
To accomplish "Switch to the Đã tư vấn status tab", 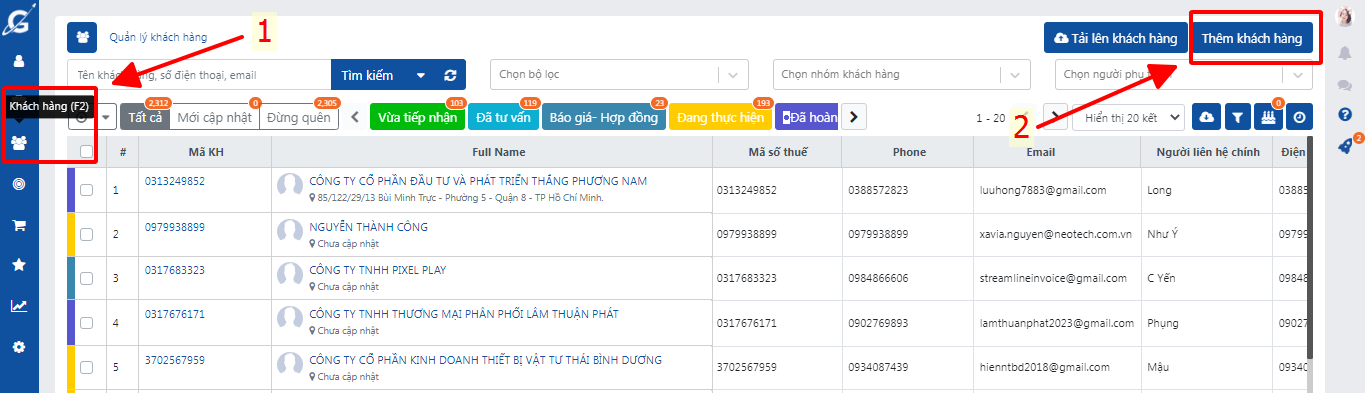I will (x=503, y=117).
